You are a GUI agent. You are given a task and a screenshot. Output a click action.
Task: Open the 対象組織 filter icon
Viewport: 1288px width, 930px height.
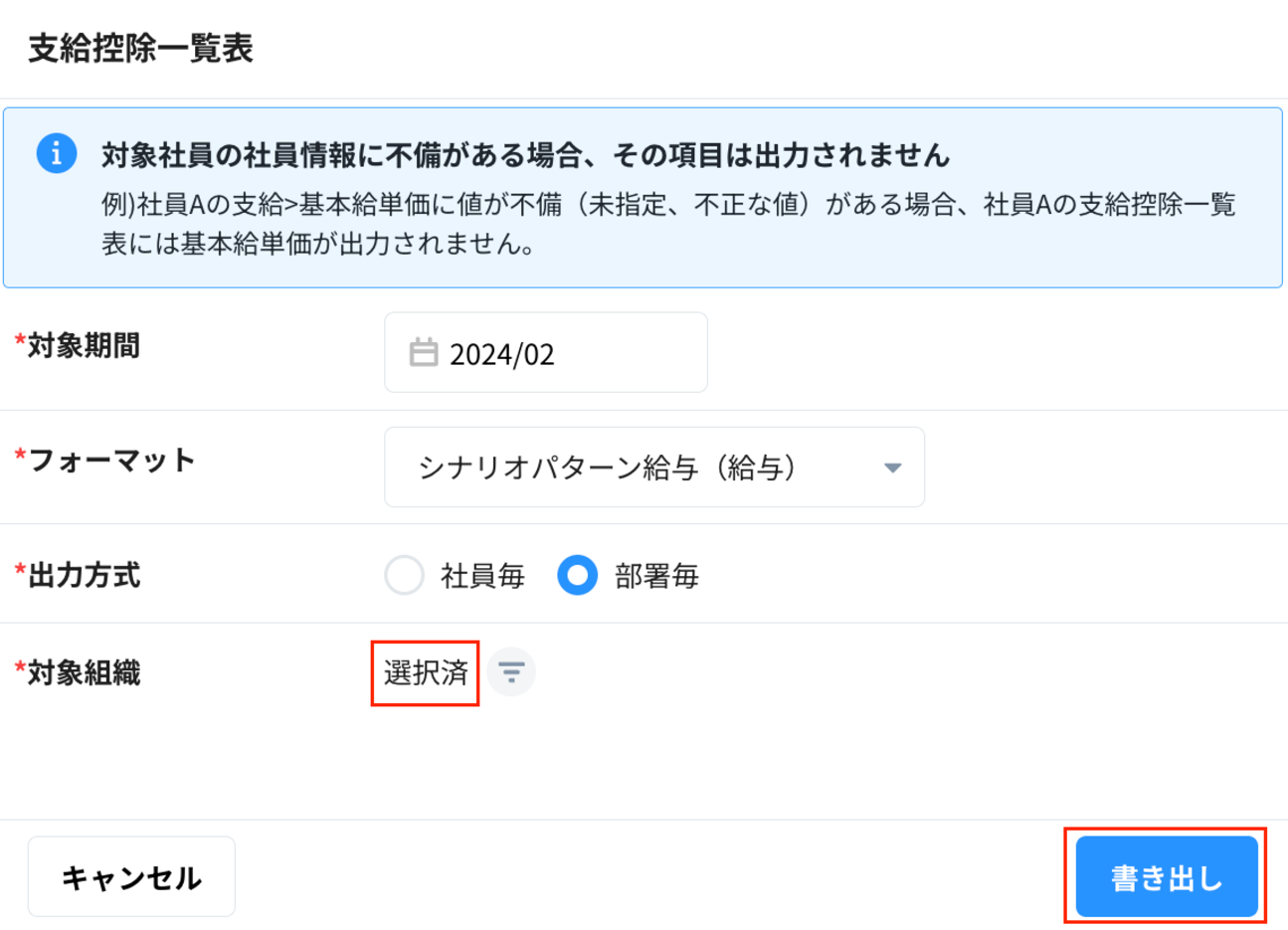511,672
